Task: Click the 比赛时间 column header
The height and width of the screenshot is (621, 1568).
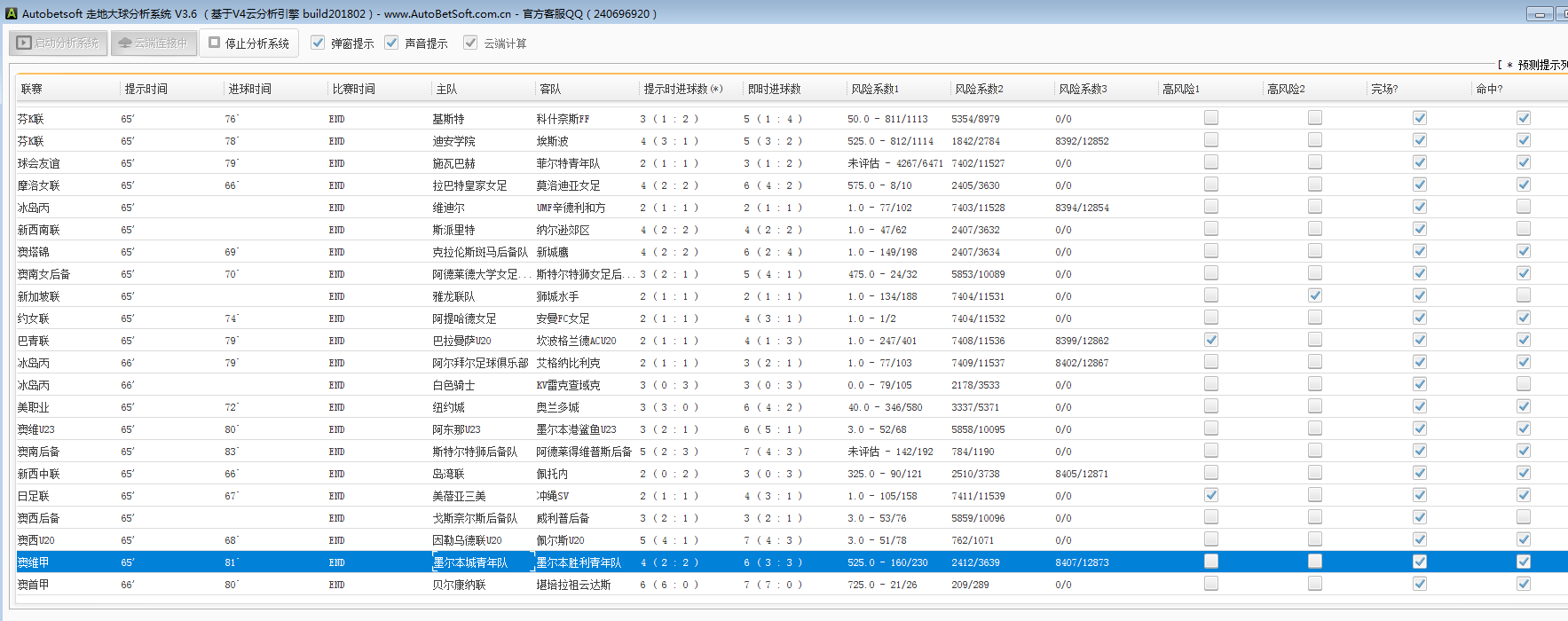Action: point(353,89)
